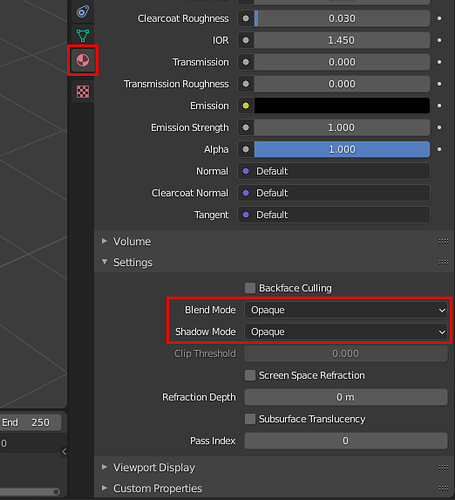Click the Pass Index field

pyautogui.click(x=346, y=441)
